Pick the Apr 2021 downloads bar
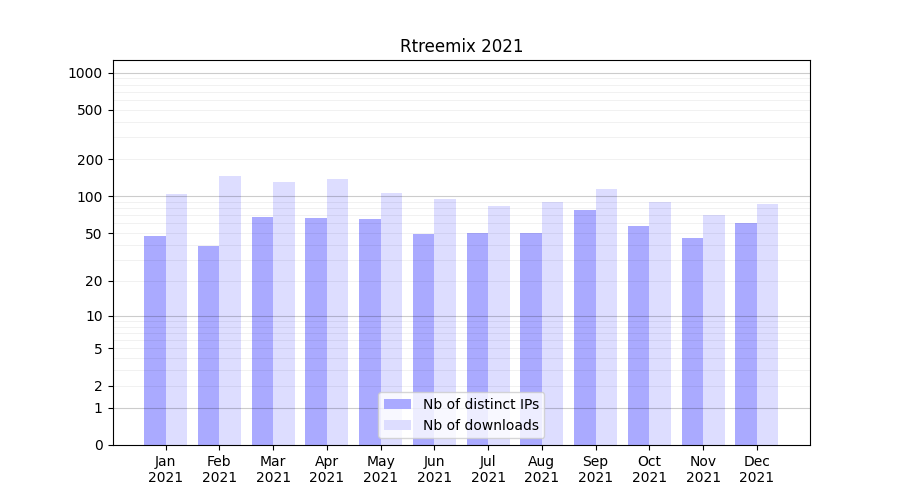Screen dimensions: 900x500 [337, 312]
